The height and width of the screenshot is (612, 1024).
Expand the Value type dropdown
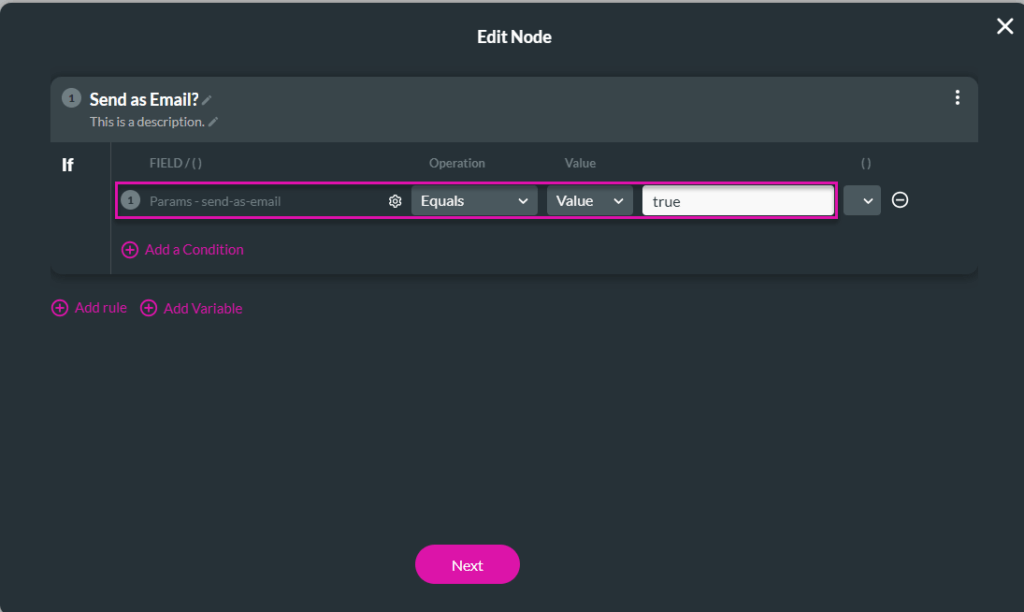pyautogui.click(x=589, y=201)
